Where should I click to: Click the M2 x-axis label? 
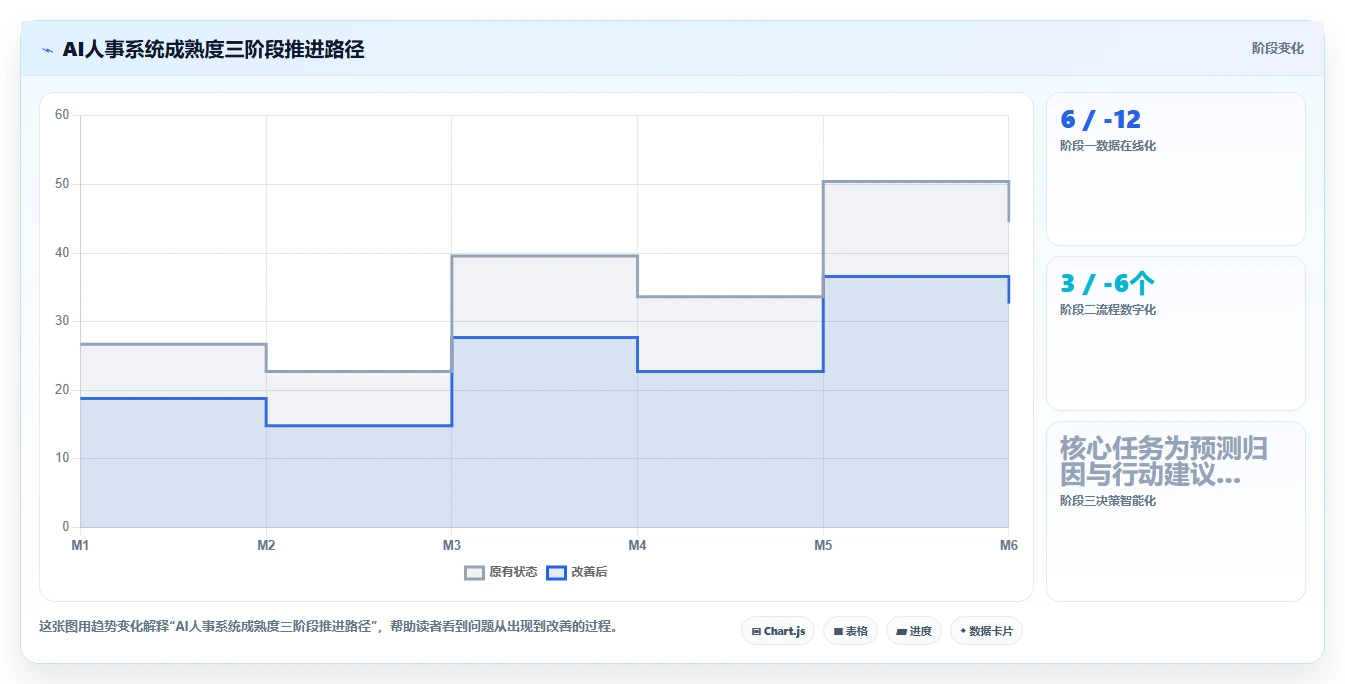point(266,546)
